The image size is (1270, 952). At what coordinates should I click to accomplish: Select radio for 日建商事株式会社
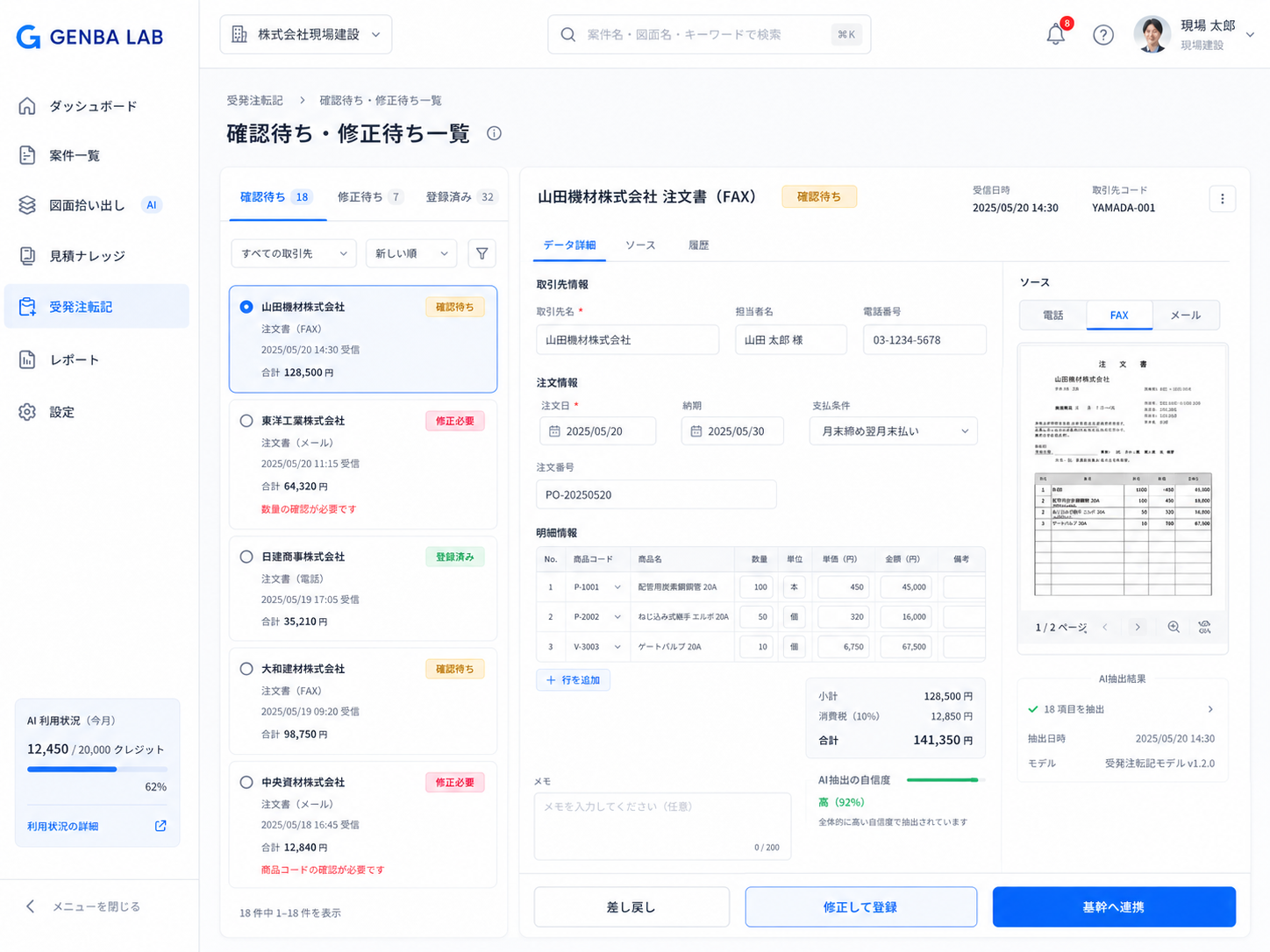pyautogui.click(x=246, y=557)
